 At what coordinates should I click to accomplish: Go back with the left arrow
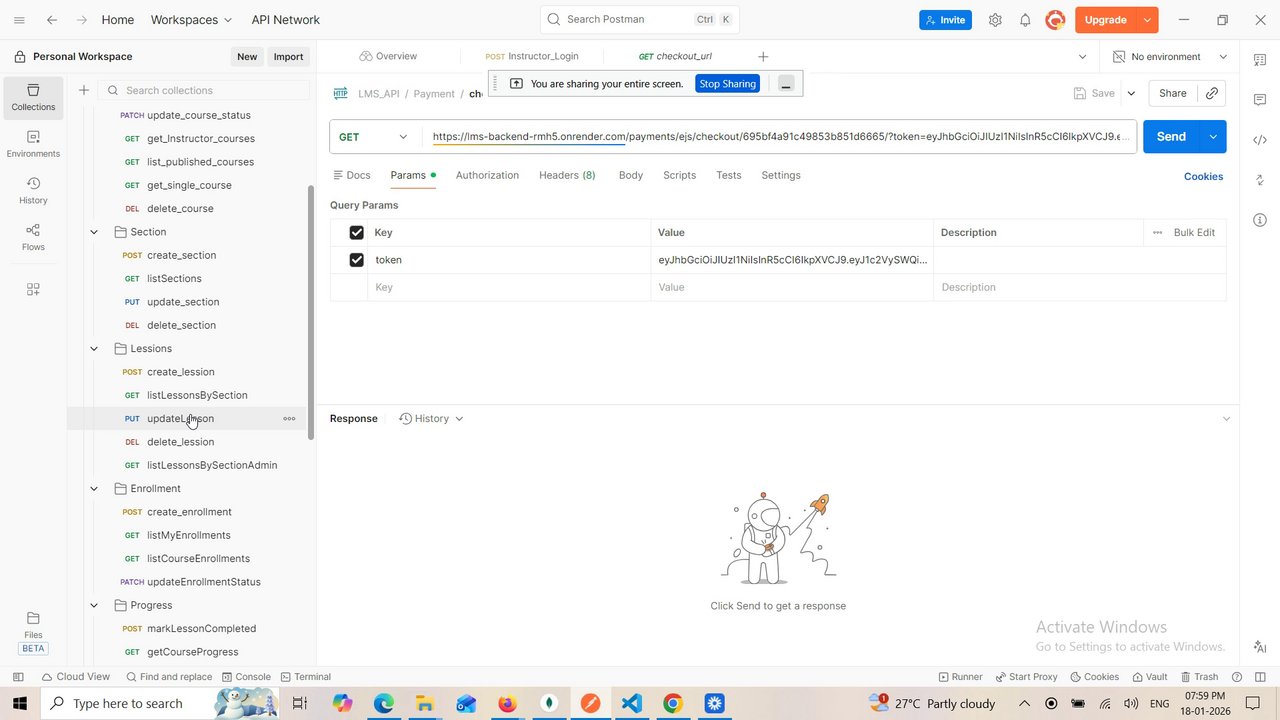coord(52,20)
